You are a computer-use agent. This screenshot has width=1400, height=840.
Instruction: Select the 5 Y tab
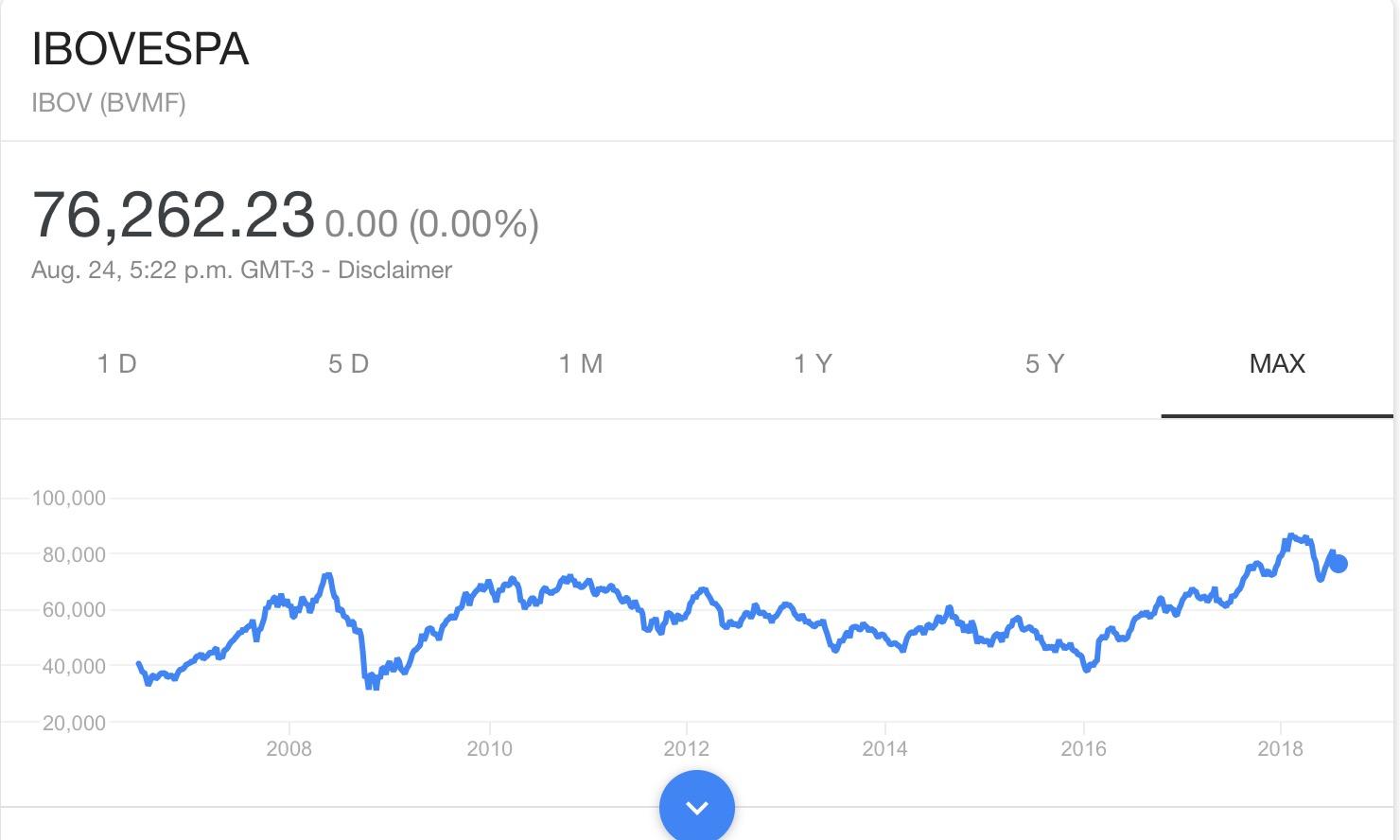[1045, 364]
